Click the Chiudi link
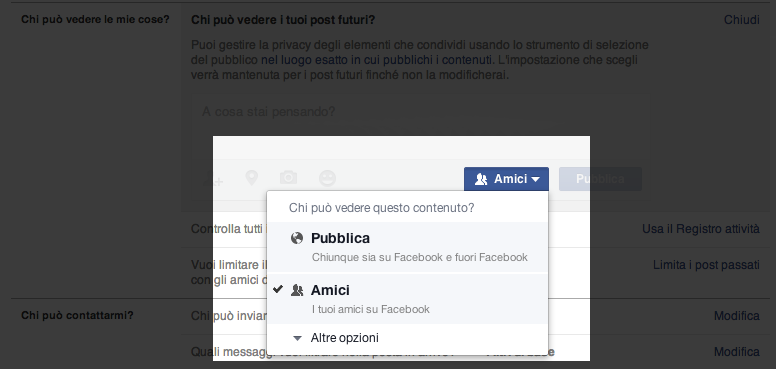 click(x=741, y=20)
